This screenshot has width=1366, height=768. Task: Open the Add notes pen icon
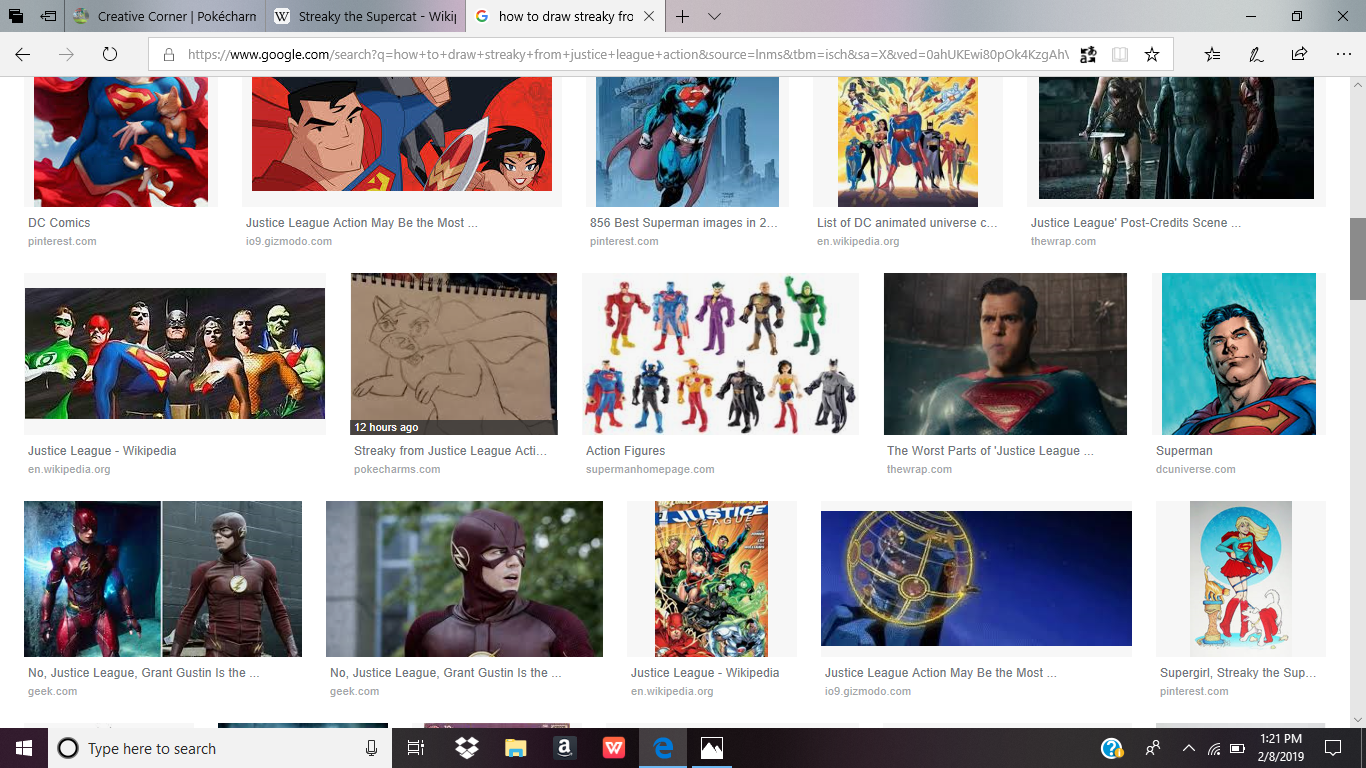click(x=1256, y=55)
